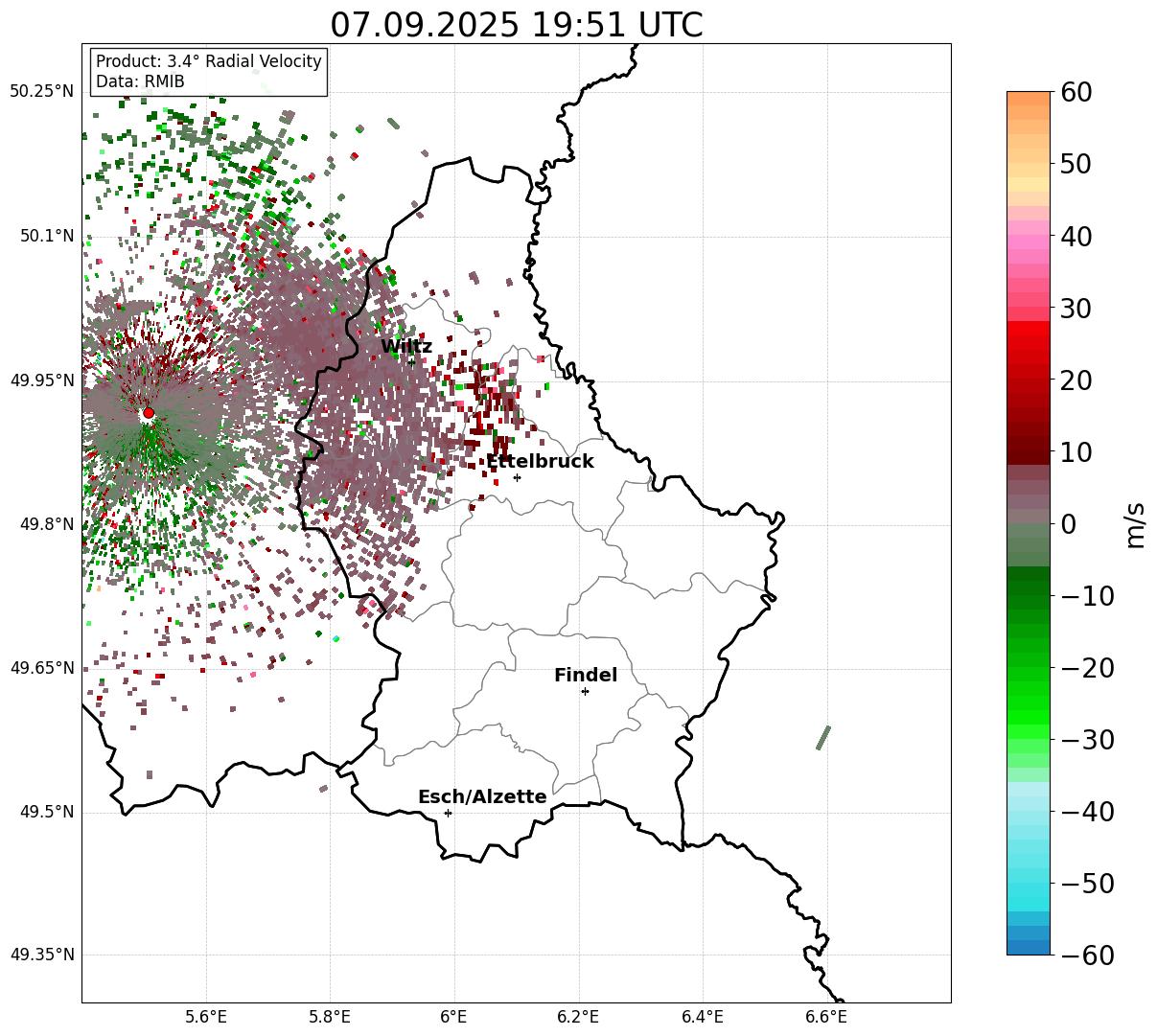
Task: Click the 50.25°N latitude tick label
Action: point(41,92)
